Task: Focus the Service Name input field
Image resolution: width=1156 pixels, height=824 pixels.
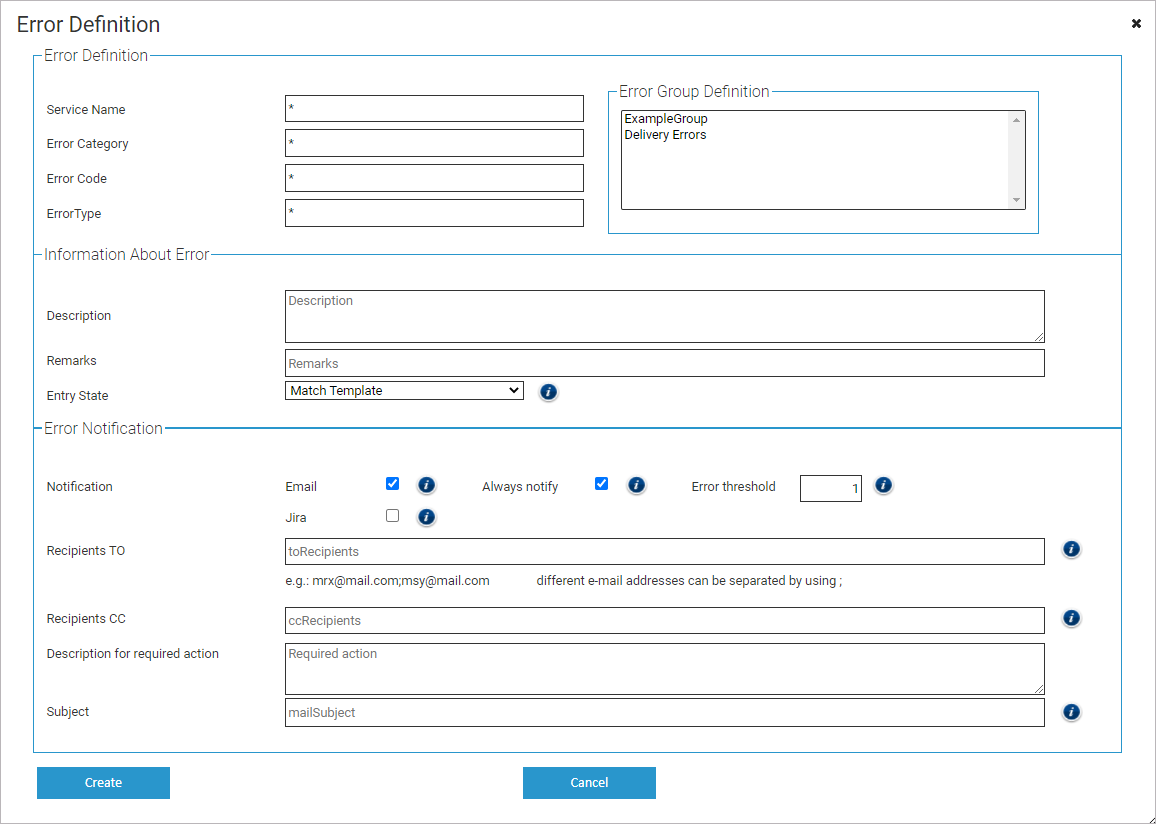Action: (434, 108)
